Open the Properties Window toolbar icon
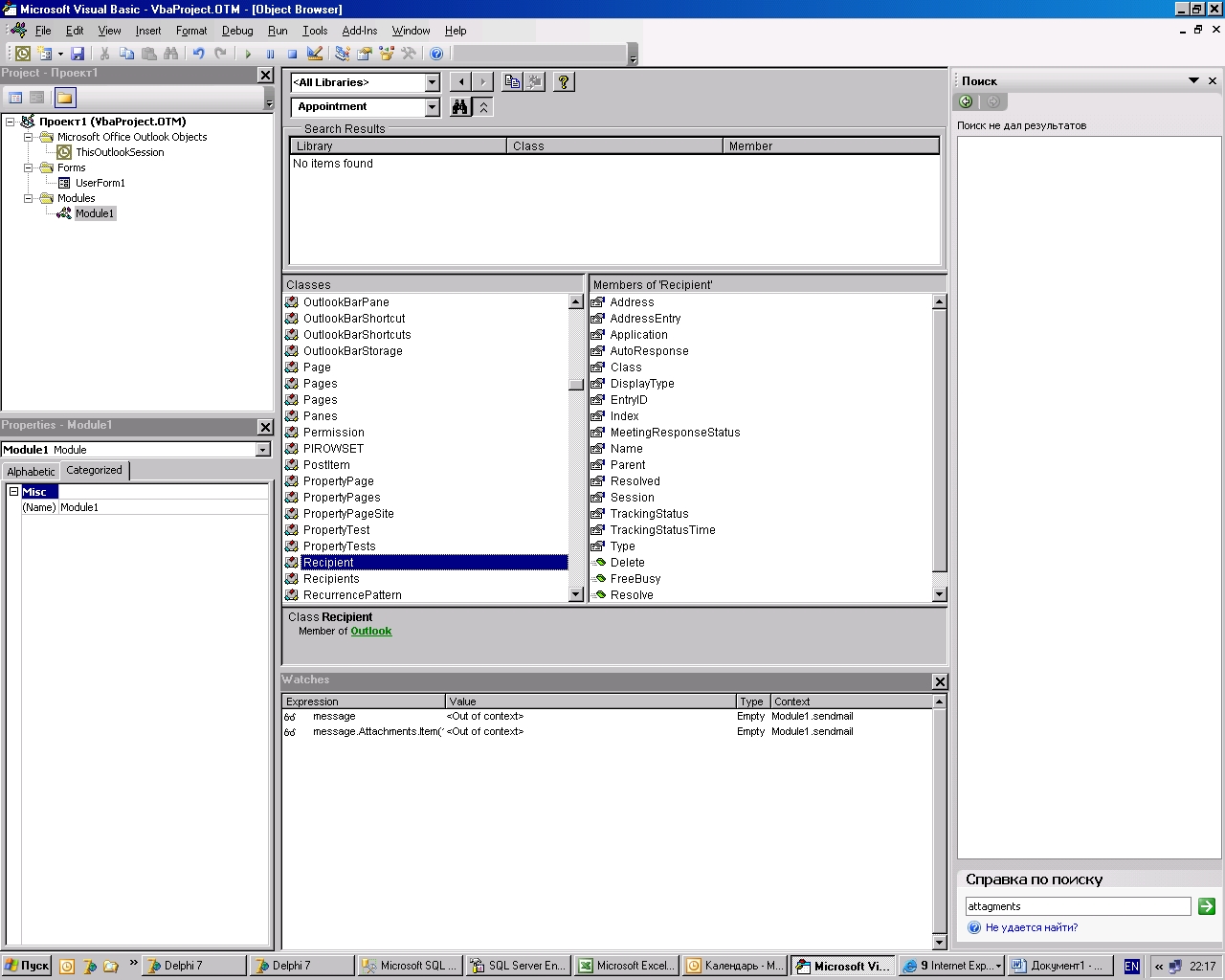Viewport: 1225px width, 980px height. pos(365,54)
